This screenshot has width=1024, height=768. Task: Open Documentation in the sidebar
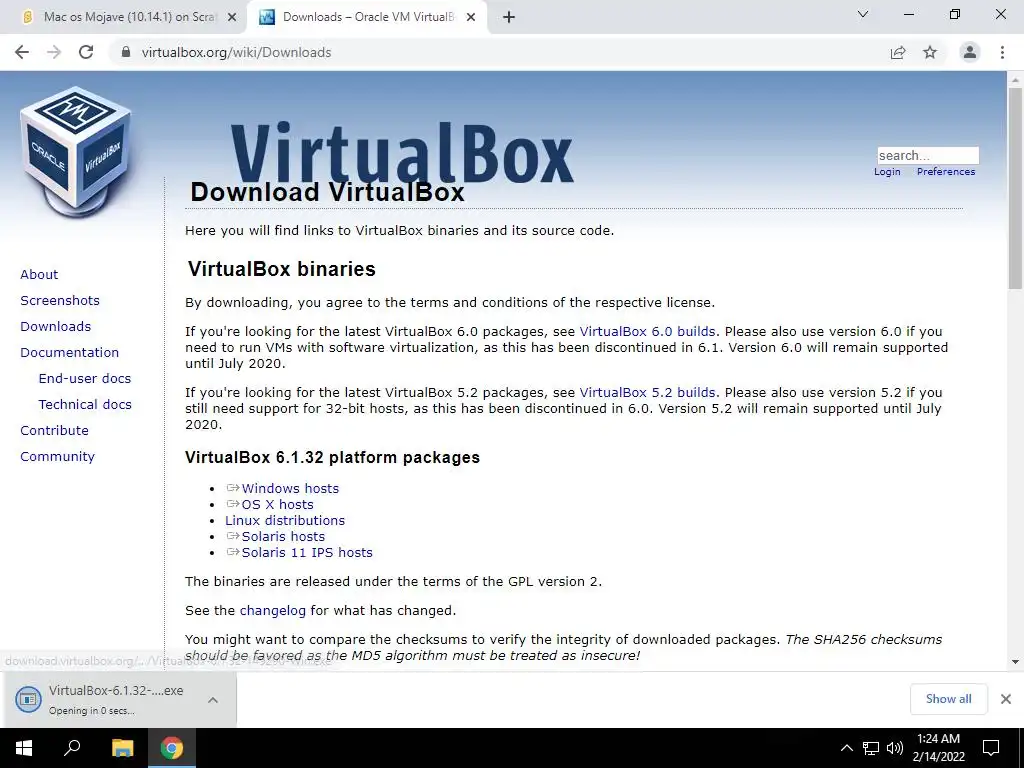[x=70, y=353]
